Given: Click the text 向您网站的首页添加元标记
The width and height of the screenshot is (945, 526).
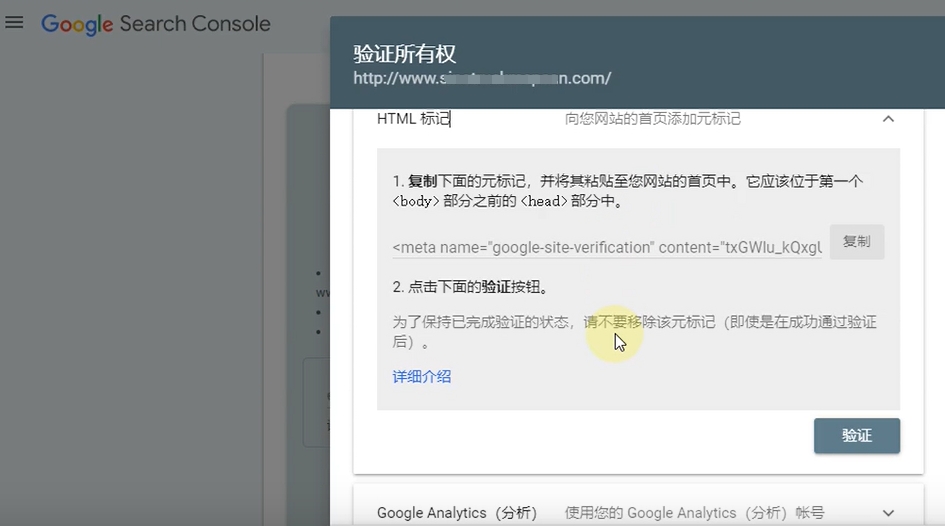Looking at the screenshot, I should (x=653, y=119).
